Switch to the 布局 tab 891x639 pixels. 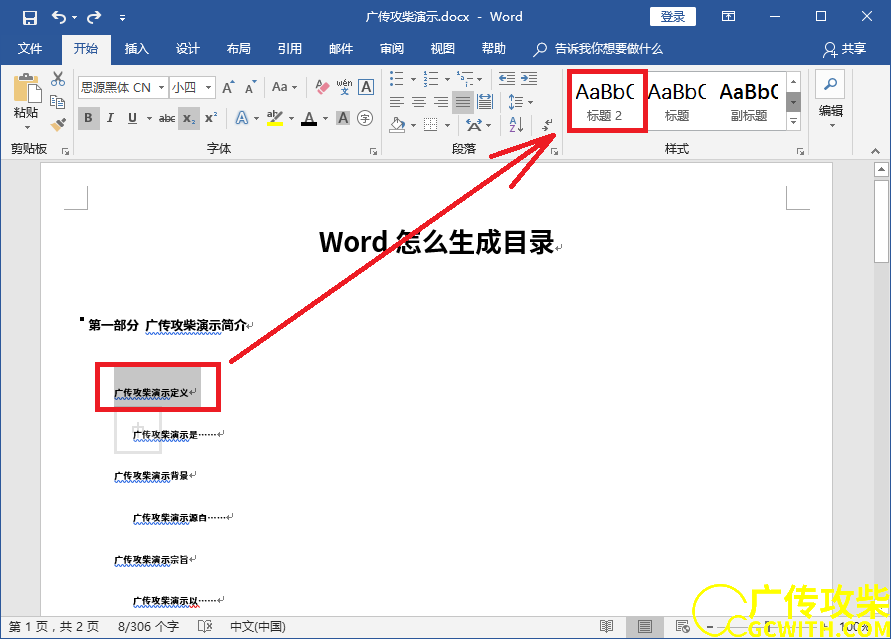(x=239, y=49)
